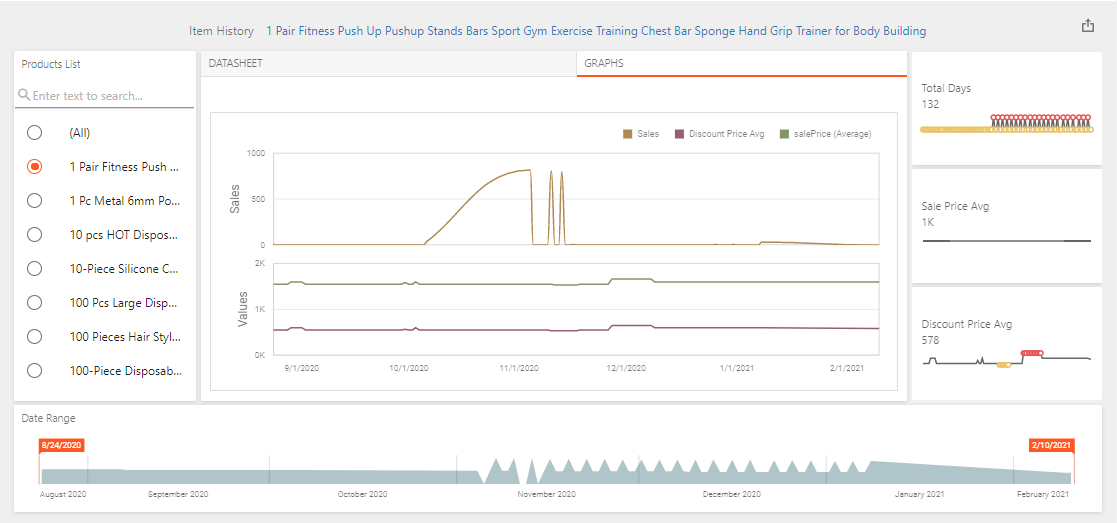This screenshot has width=1117, height=523.
Task: Click the Sale Price Avg value 1K
Action: click(928, 222)
